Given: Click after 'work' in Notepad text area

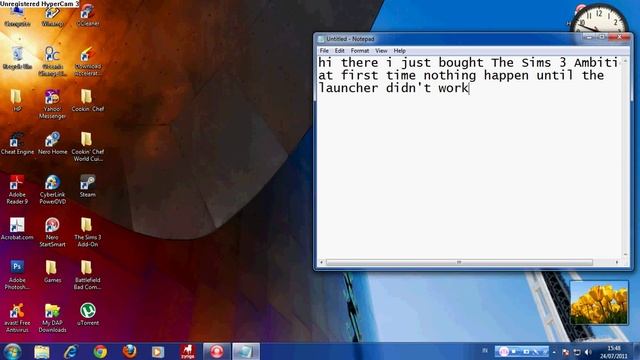Looking at the screenshot, I should 469,88.
